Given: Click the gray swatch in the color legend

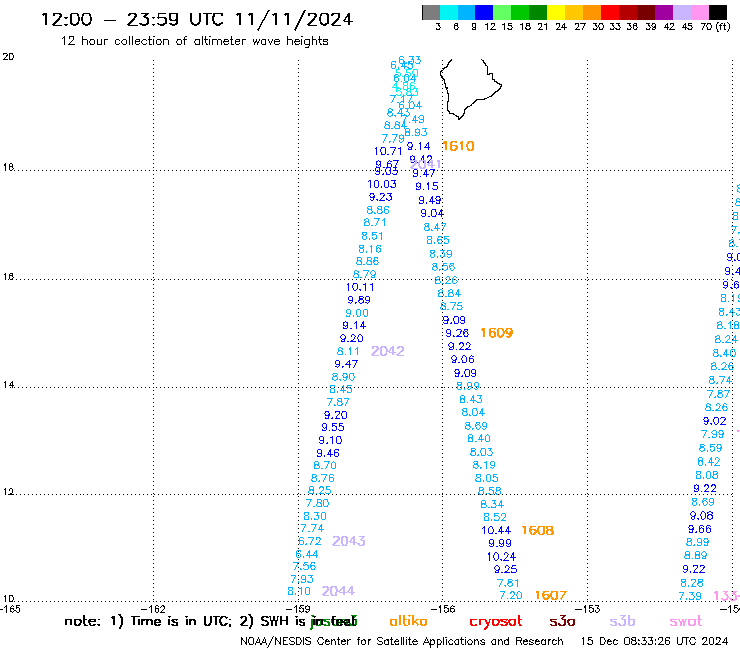Looking at the screenshot, I should tap(431, 12).
